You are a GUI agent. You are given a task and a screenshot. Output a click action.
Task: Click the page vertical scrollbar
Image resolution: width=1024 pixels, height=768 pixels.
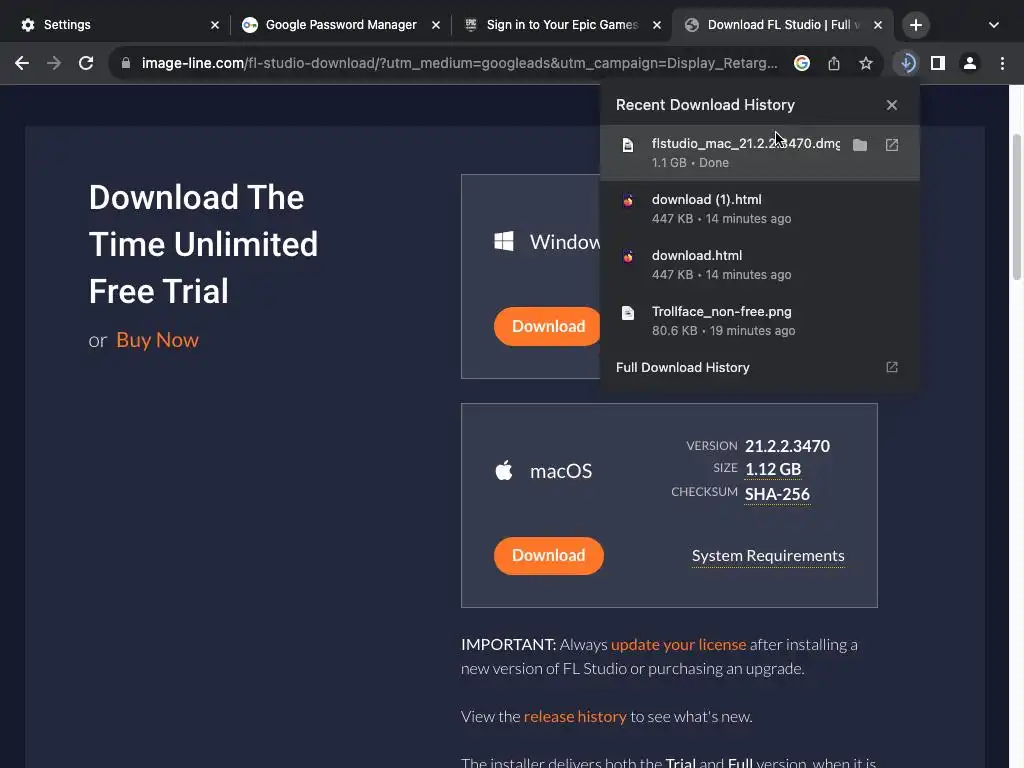coord(1016,206)
